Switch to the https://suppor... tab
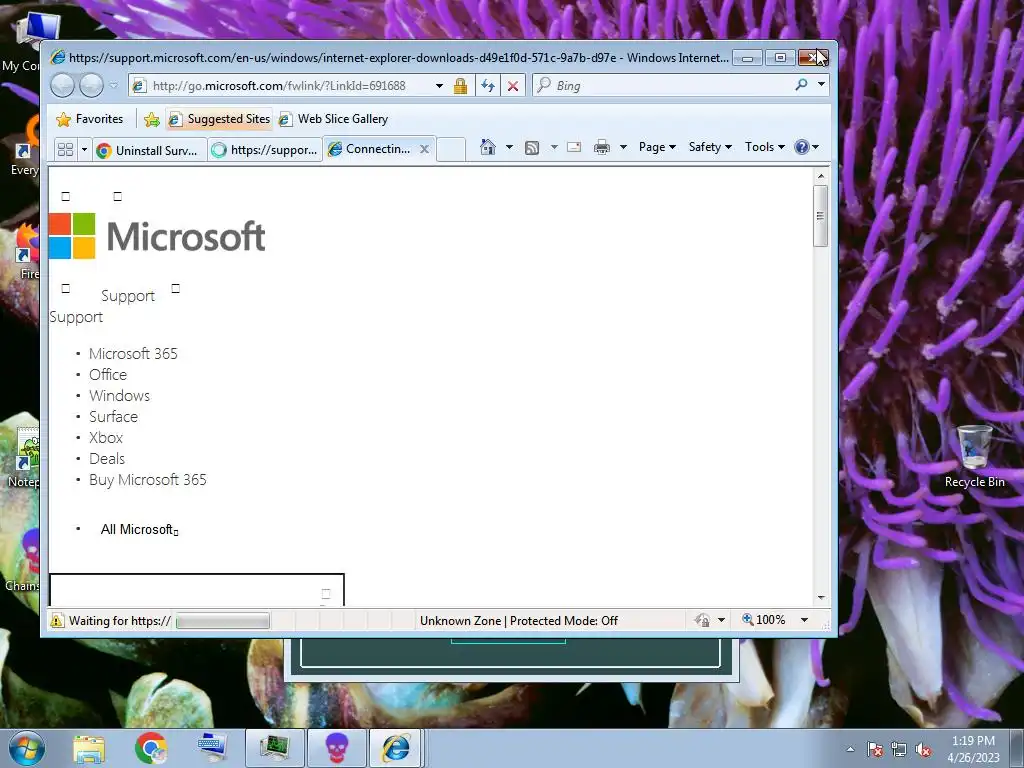Viewport: 1024px width, 768px height. click(265, 150)
